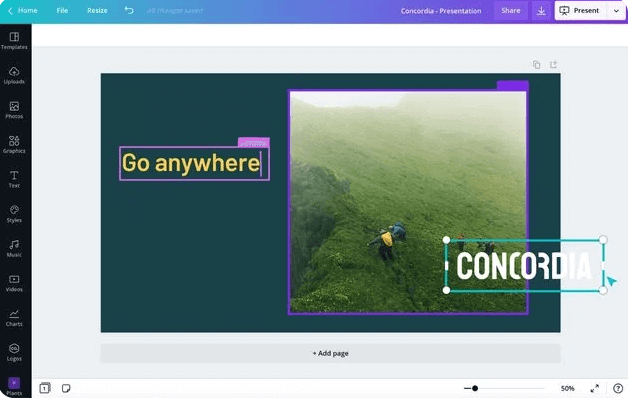Open the Logos panel

tap(14, 353)
